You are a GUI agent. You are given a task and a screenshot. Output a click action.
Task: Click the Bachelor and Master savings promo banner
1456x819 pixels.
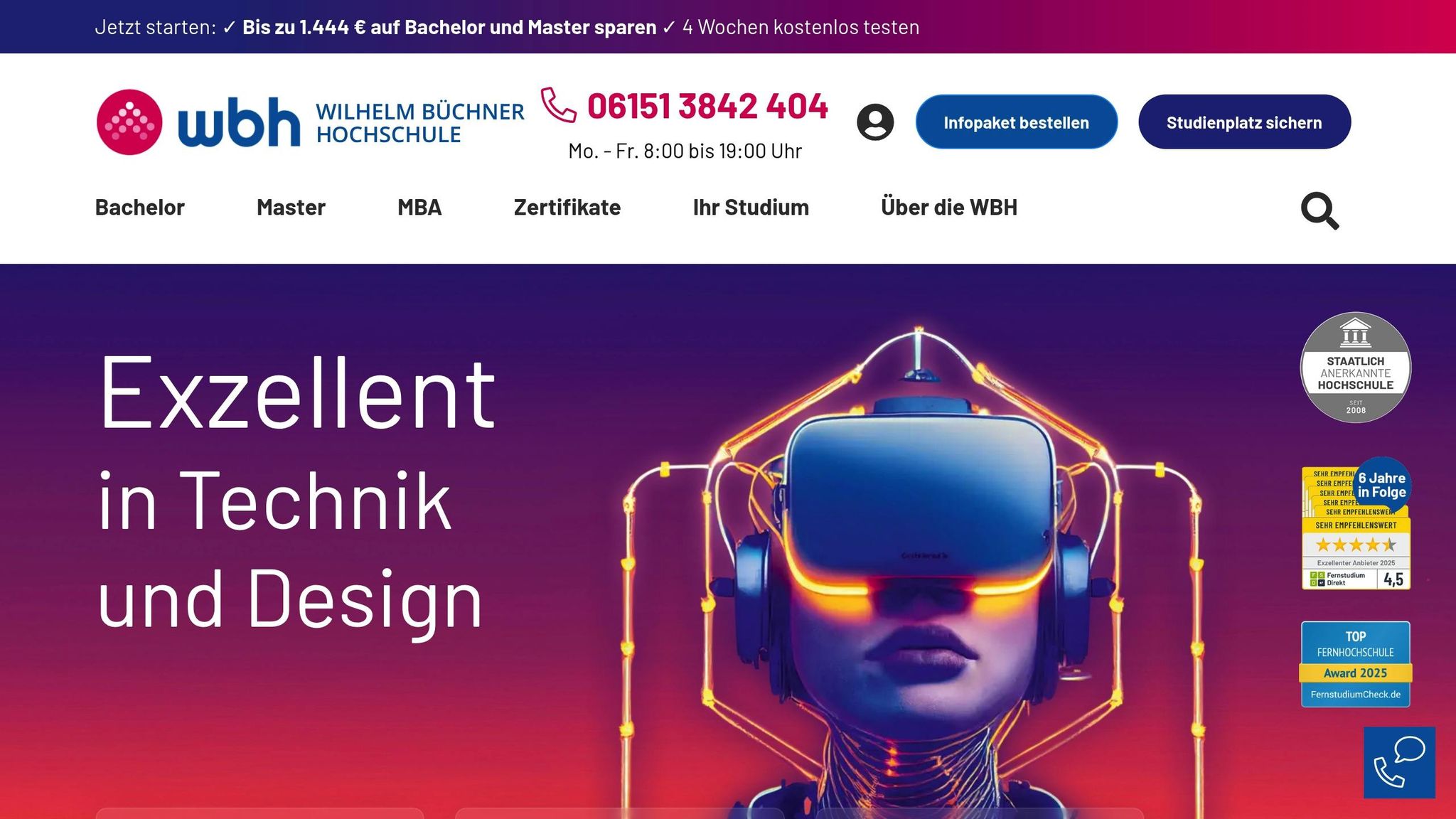(449, 27)
